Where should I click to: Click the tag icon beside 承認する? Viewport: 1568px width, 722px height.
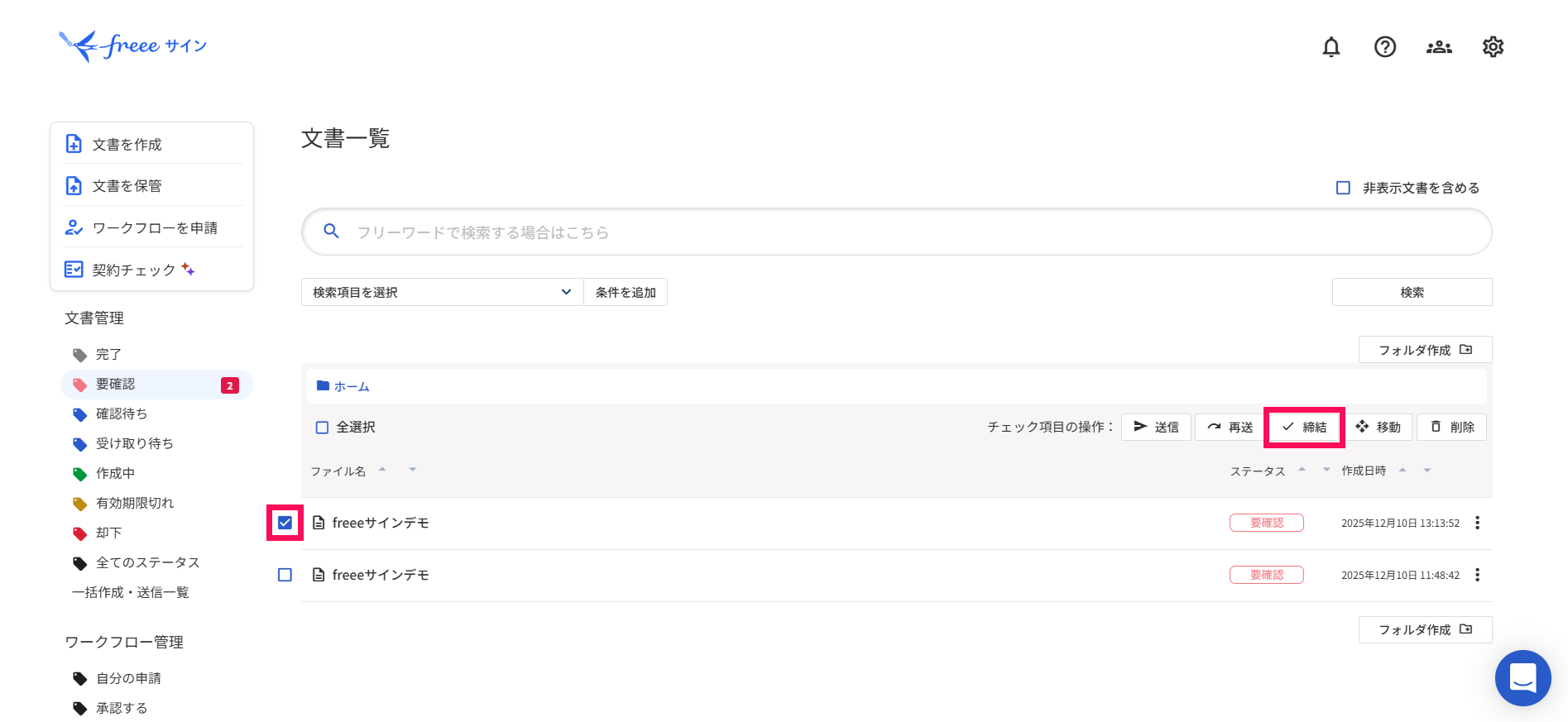click(79, 709)
